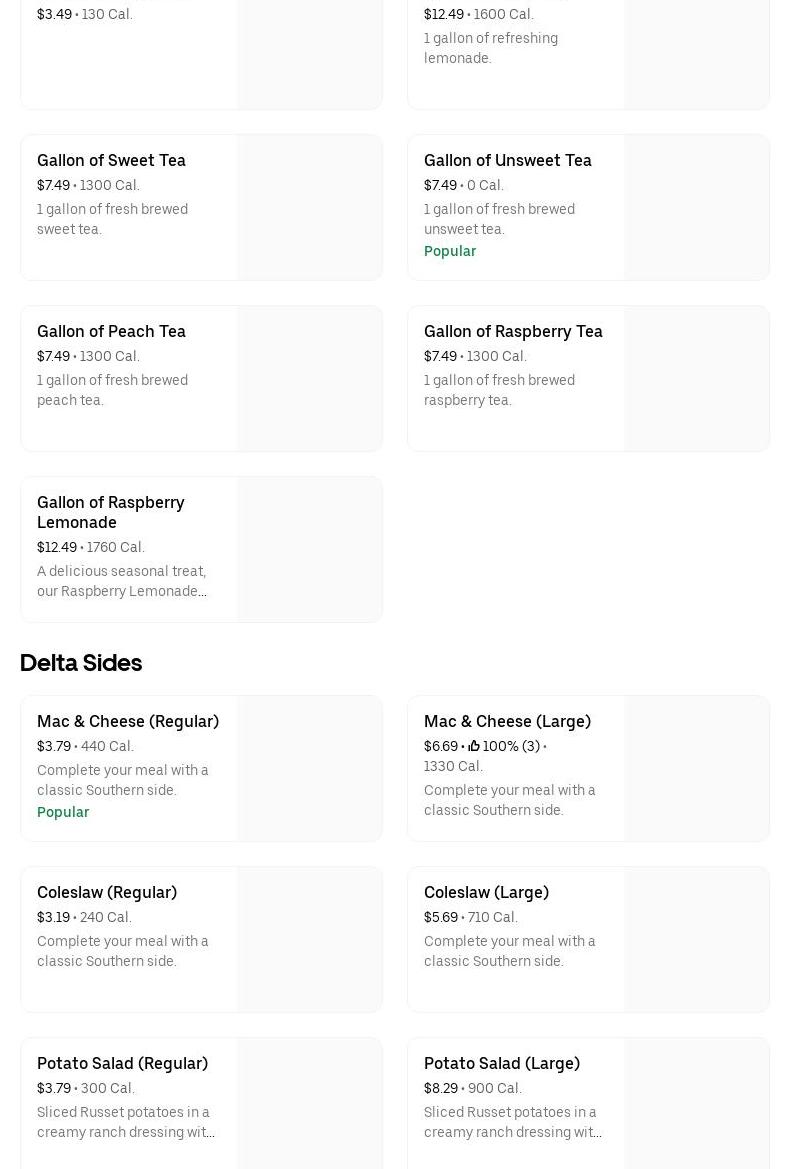Screen dimensions: 804x1169
Task: Click the Gallon of Unsweet Tea photo area
Action: point(697,208)
